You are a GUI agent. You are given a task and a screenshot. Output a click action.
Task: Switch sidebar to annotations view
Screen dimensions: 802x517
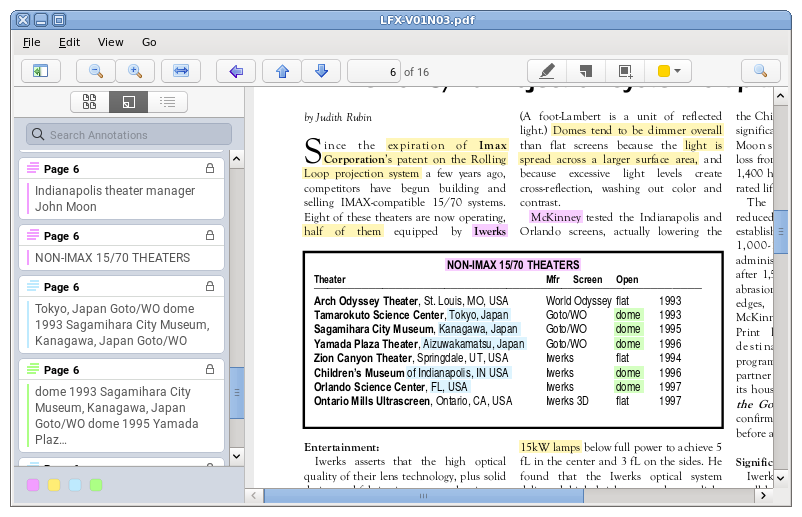click(x=128, y=101)
